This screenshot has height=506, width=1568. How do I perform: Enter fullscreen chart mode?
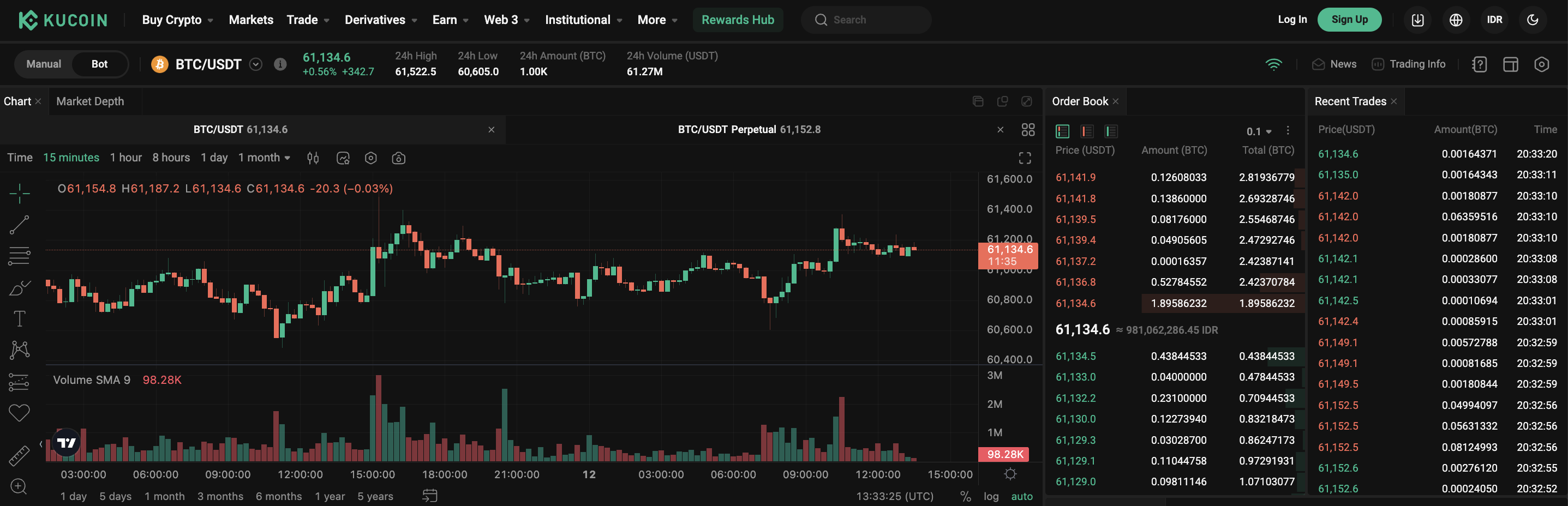tap(1025, 158)
